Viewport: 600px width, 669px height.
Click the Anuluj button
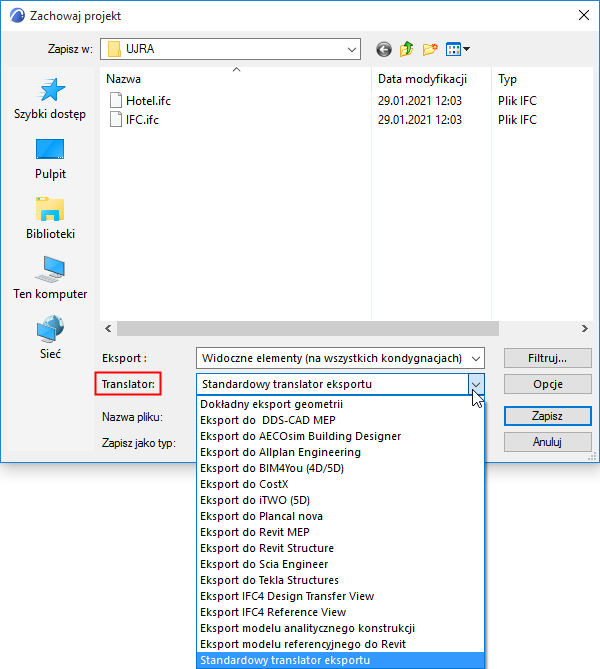(548, 442)
